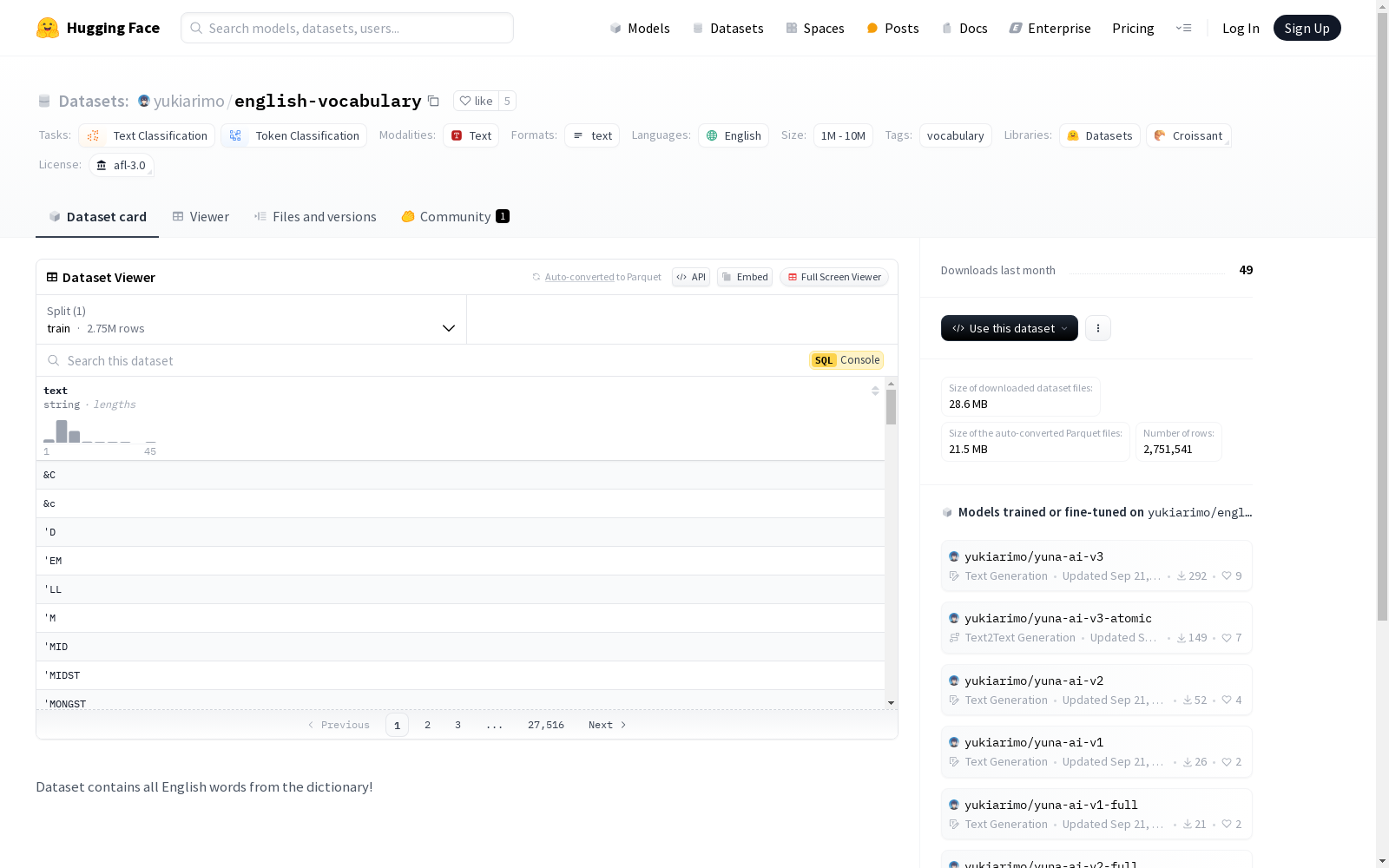Image resolution: width=1389 pixels, height=868 pixels.
Task: Click the three-dot more options button
Action: point(1098,328)
